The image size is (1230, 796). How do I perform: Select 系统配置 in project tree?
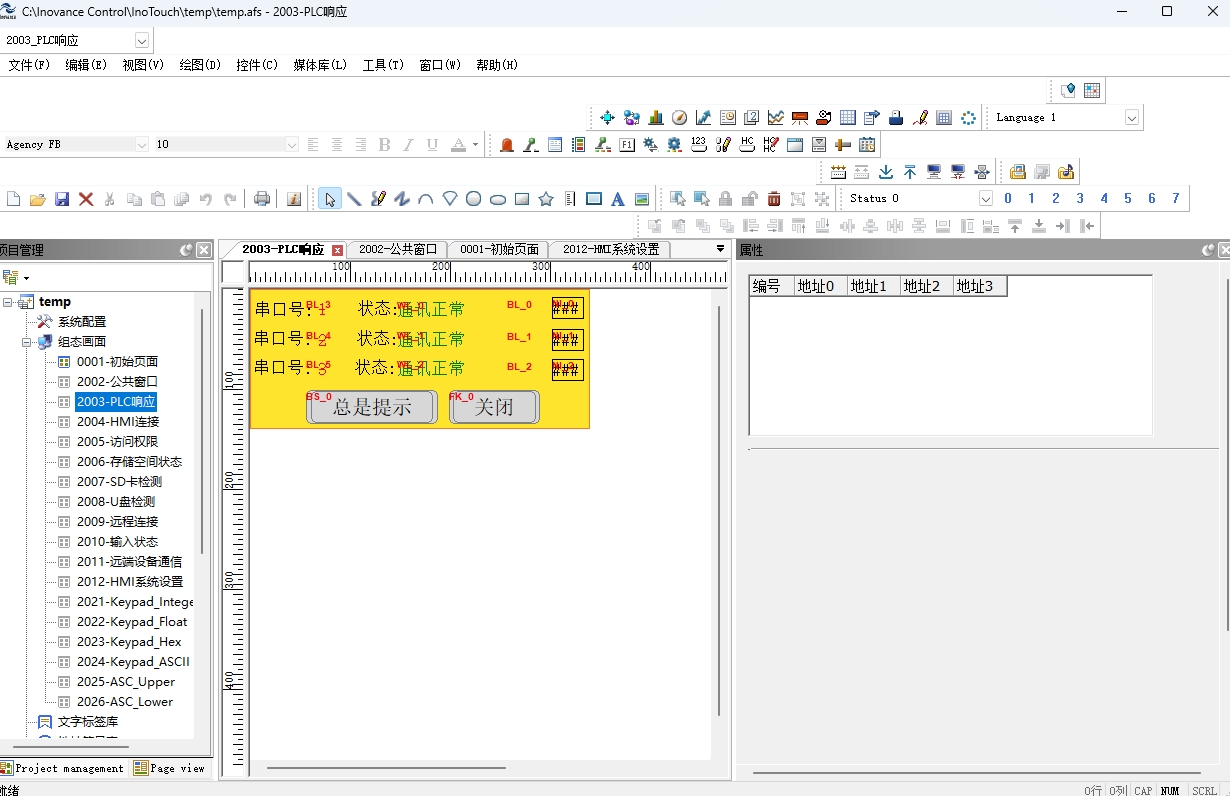(x=82, y=322)
